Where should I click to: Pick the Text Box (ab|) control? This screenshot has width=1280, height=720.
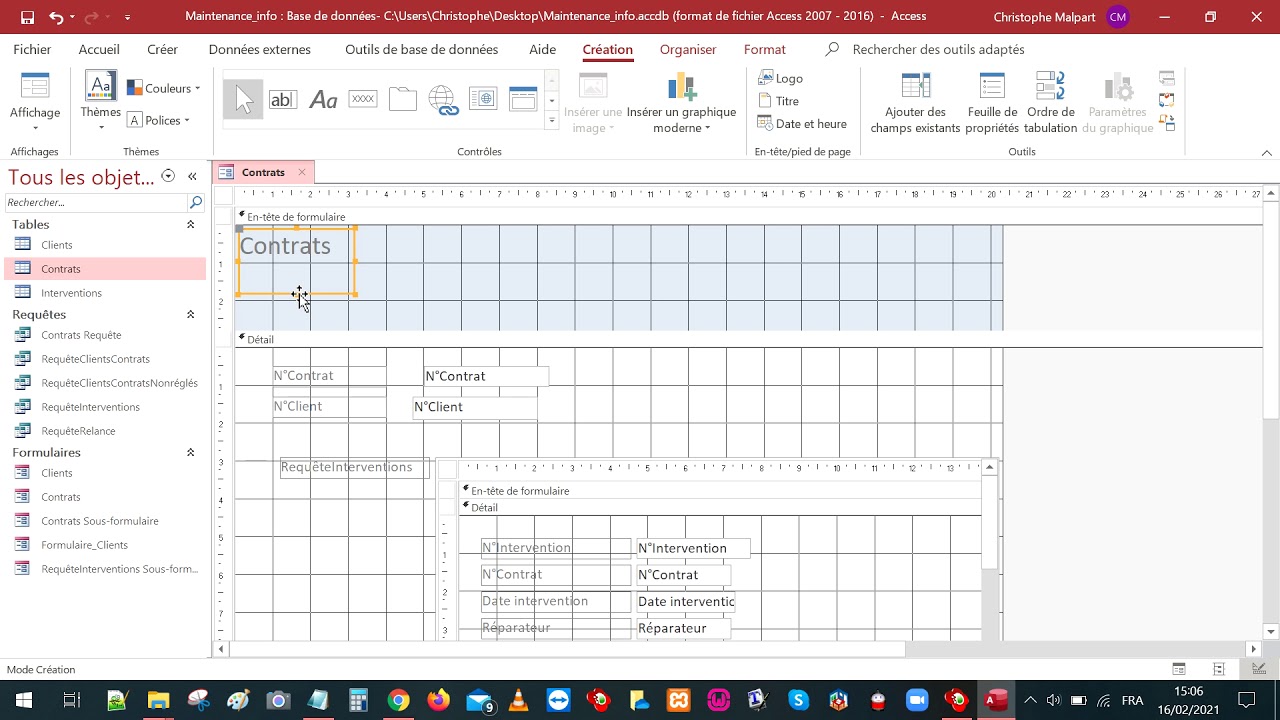[283, 99]
